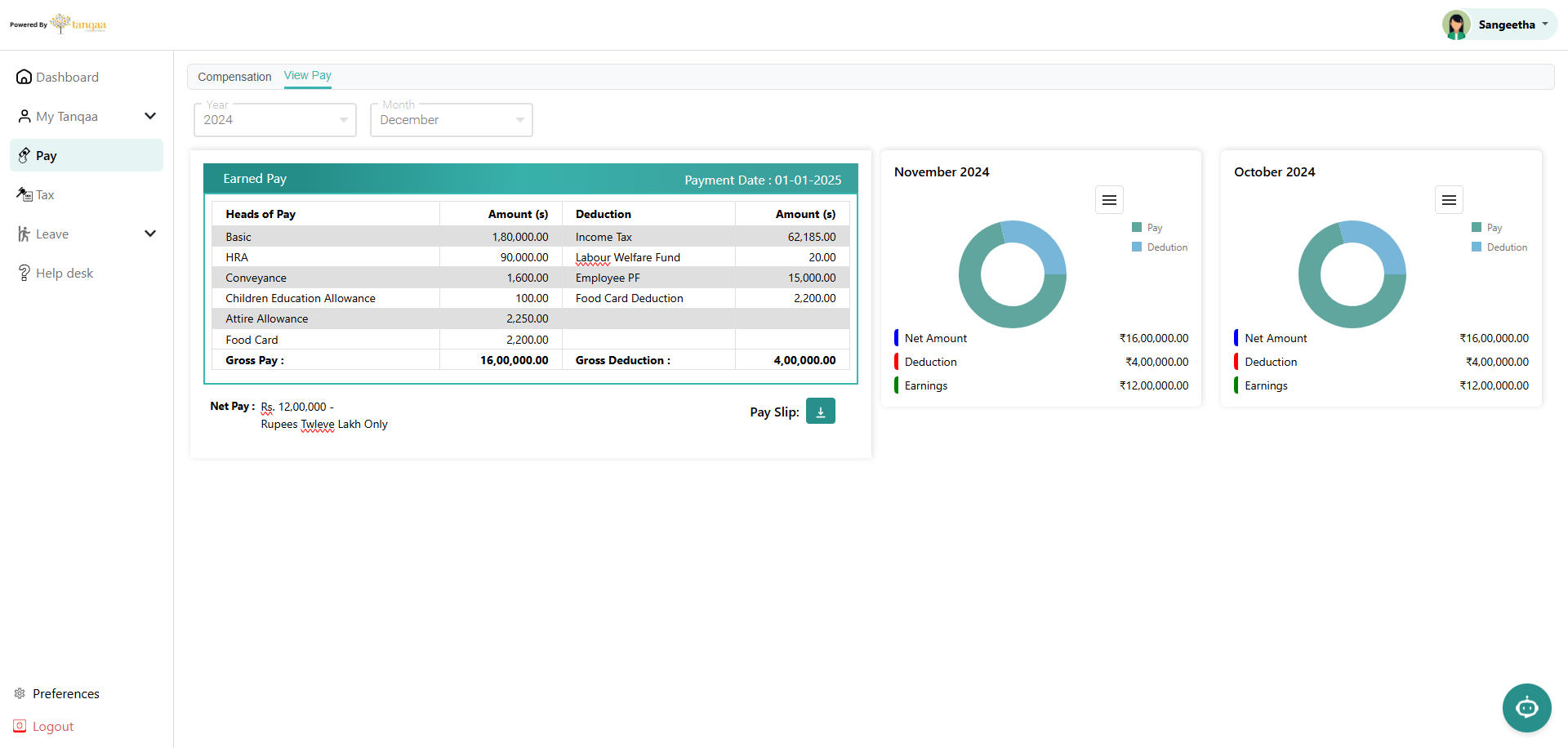Click the Tax icon in sidebar
This screenshot has height=748, width=1568.
(x=24, y=194)
